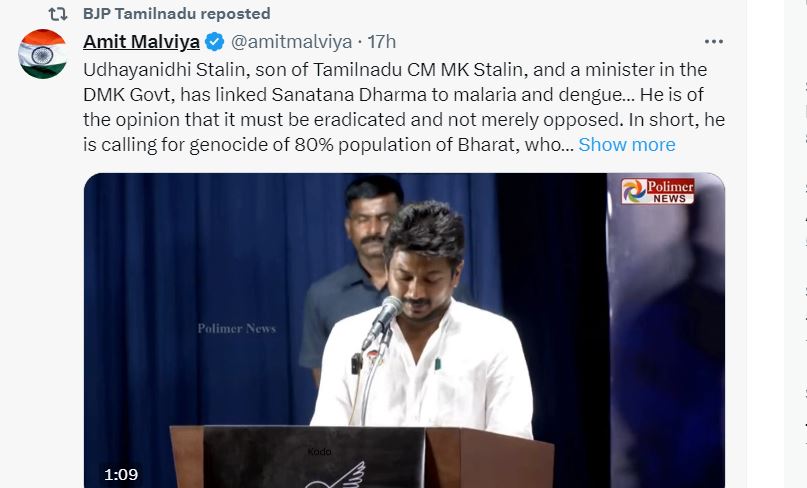Screen dimensions: 807x488
Task: Click BJP Tamilnadu reposted label
Action: [x=177, y=14]
